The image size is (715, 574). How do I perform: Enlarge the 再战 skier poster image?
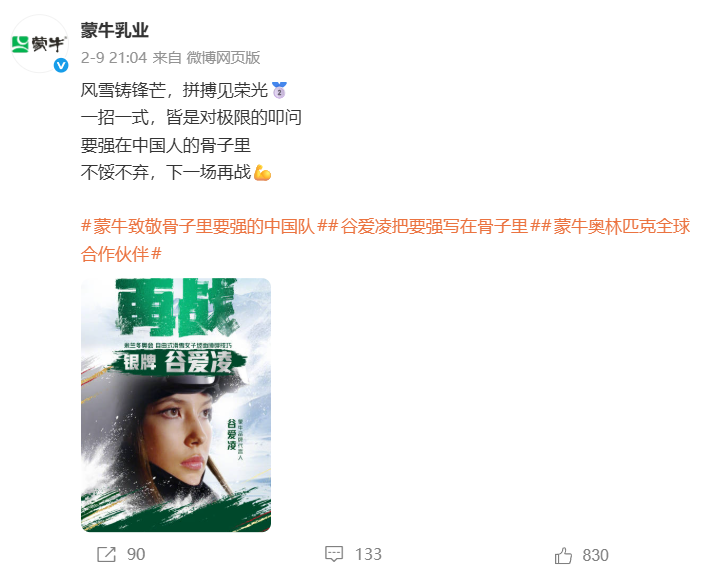click(176, 405)
